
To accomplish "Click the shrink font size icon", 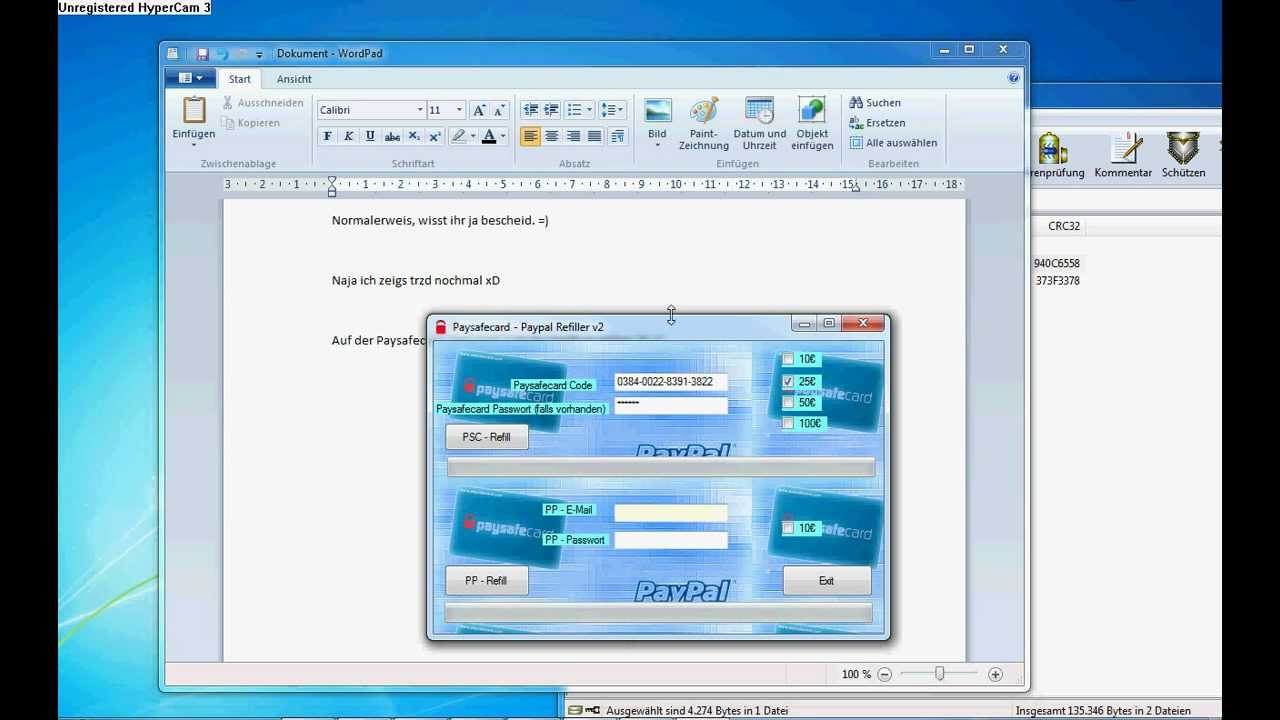I will (x=500, y=110).
